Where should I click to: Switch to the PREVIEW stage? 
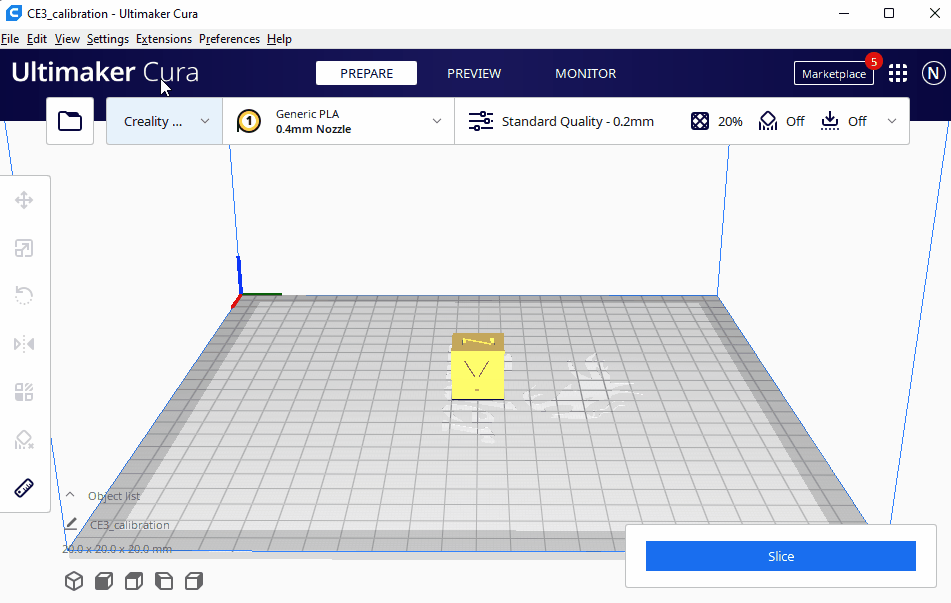[x=474, y=73]
